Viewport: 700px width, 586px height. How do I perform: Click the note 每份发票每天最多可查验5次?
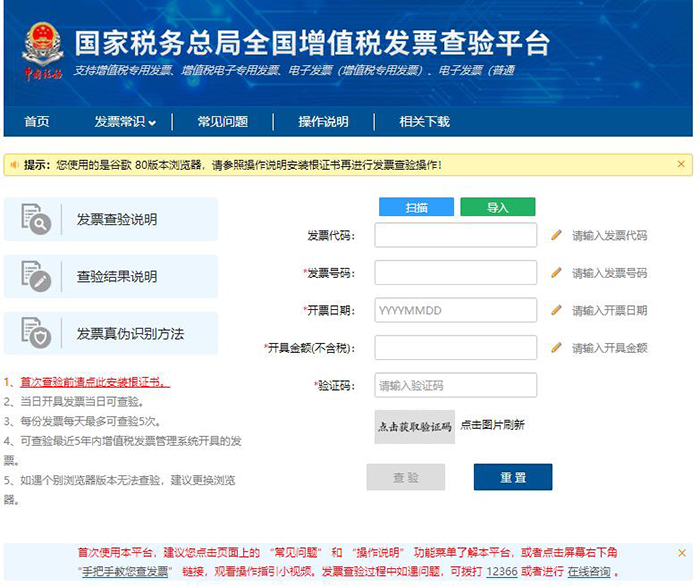(91, 421)
